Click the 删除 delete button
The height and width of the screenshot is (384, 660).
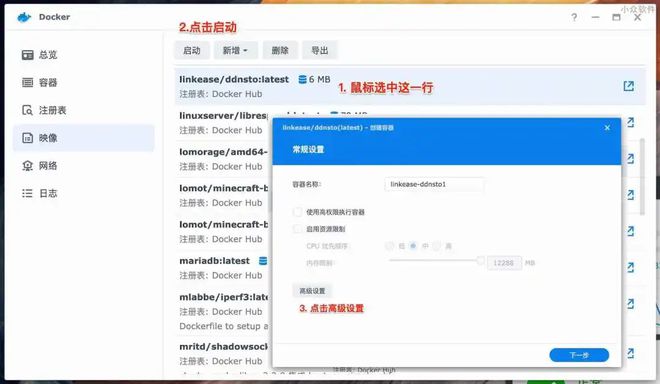pyautogui.click(x=280, y=51)
